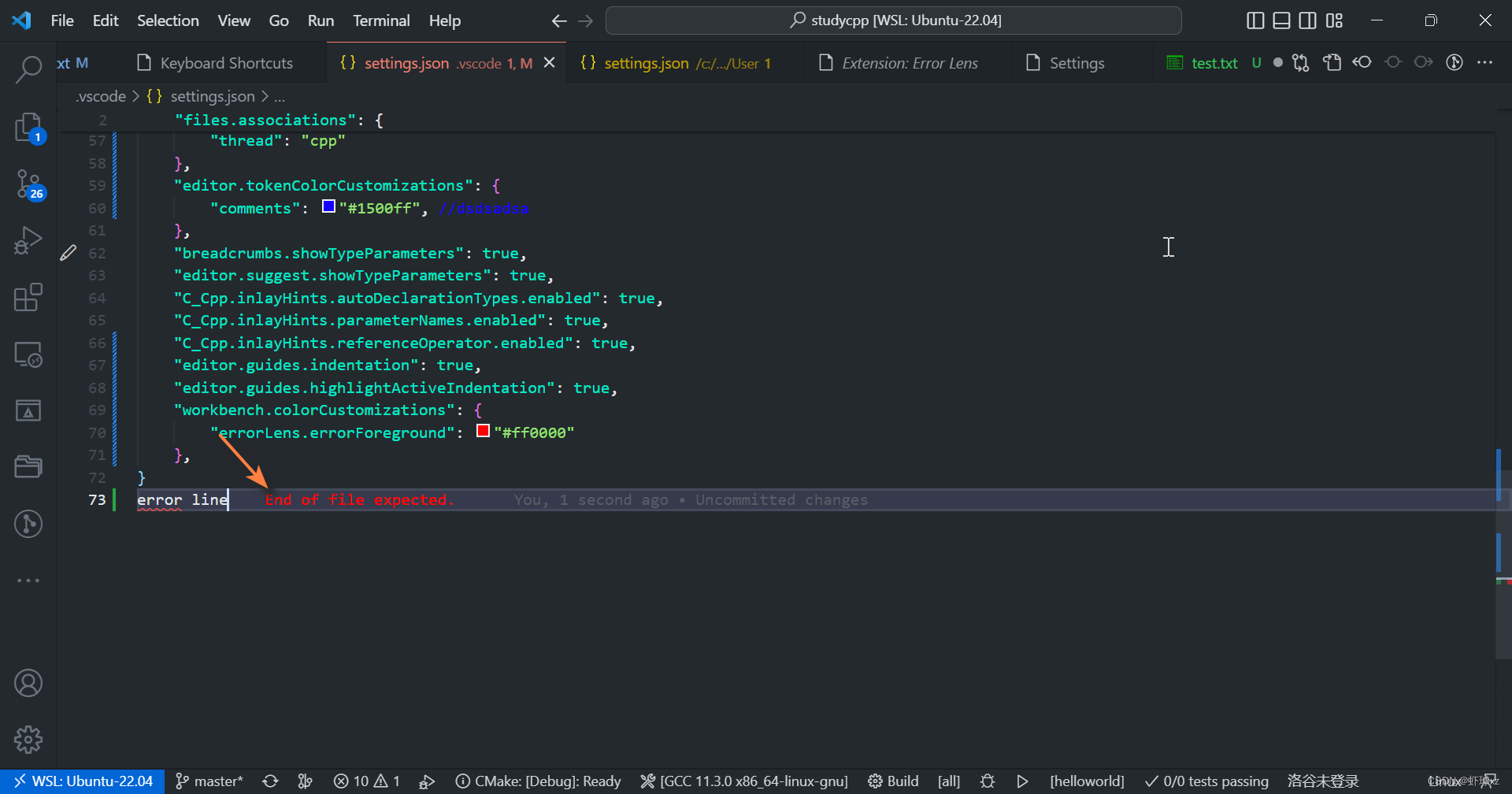Click the CMake debug bug icon in status bar
Image resolution: width=1512 pixels, height=794 pixels.
point(988,781)
